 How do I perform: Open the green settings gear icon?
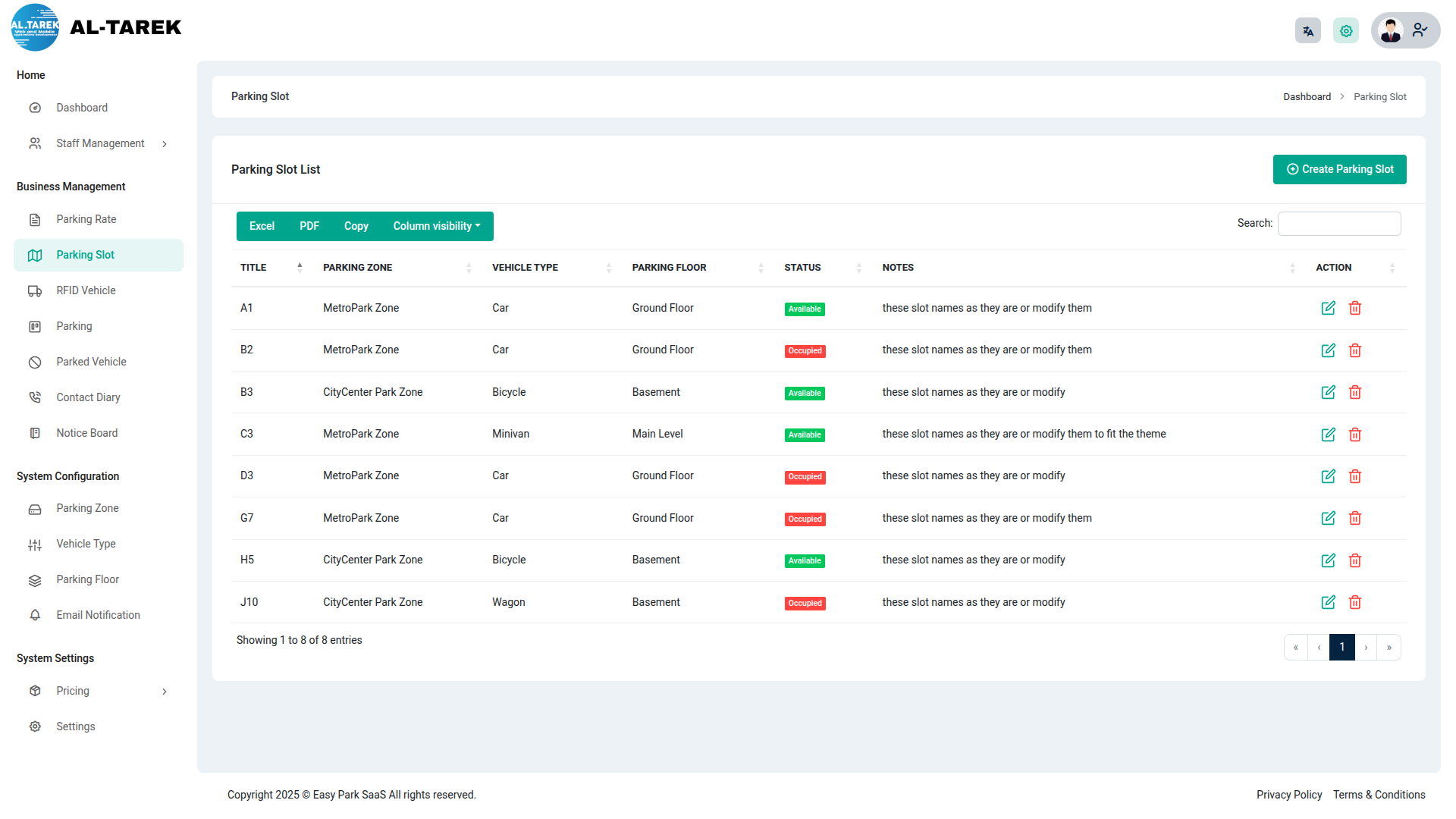tap(1346, 31)
